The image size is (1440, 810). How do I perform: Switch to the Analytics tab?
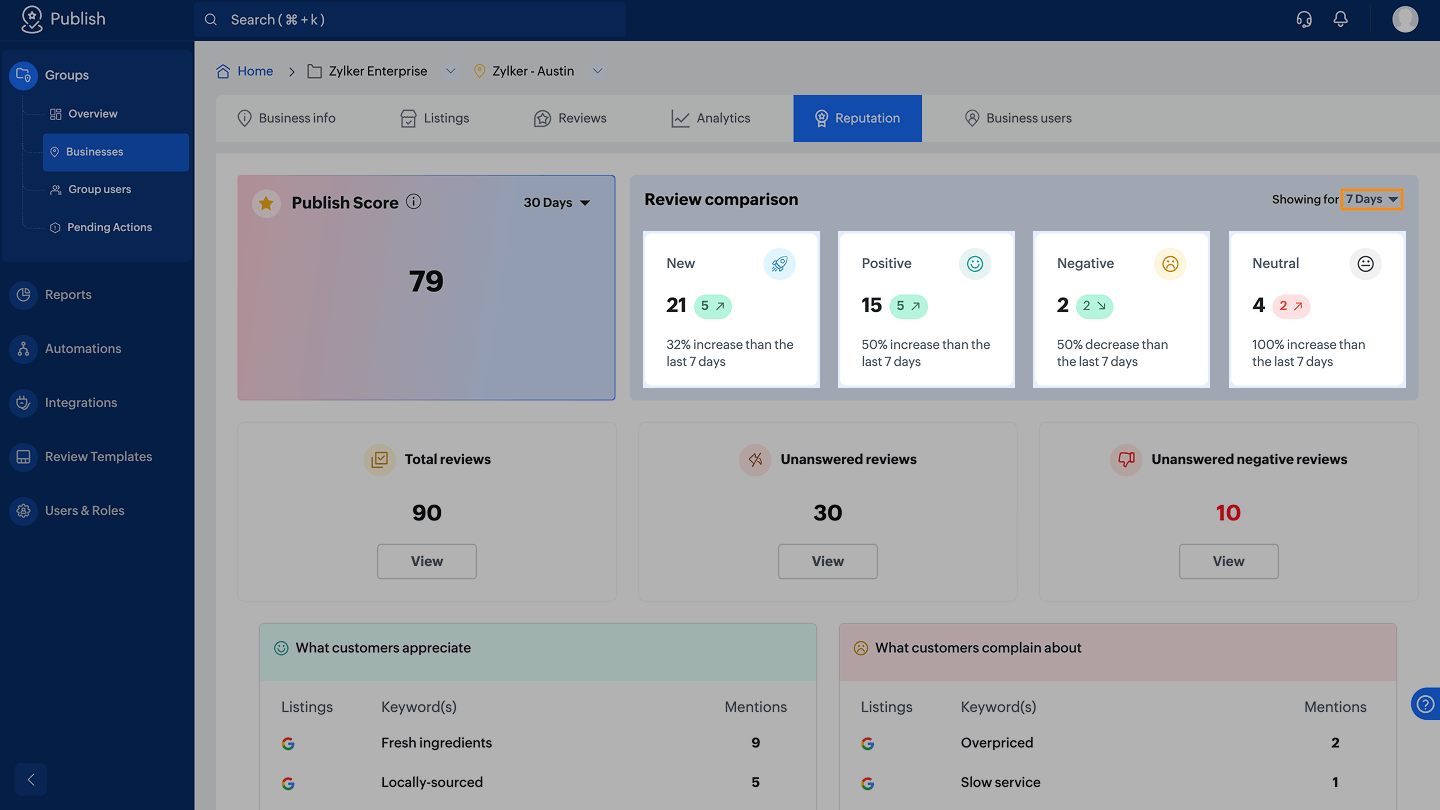tap(711, 118)
